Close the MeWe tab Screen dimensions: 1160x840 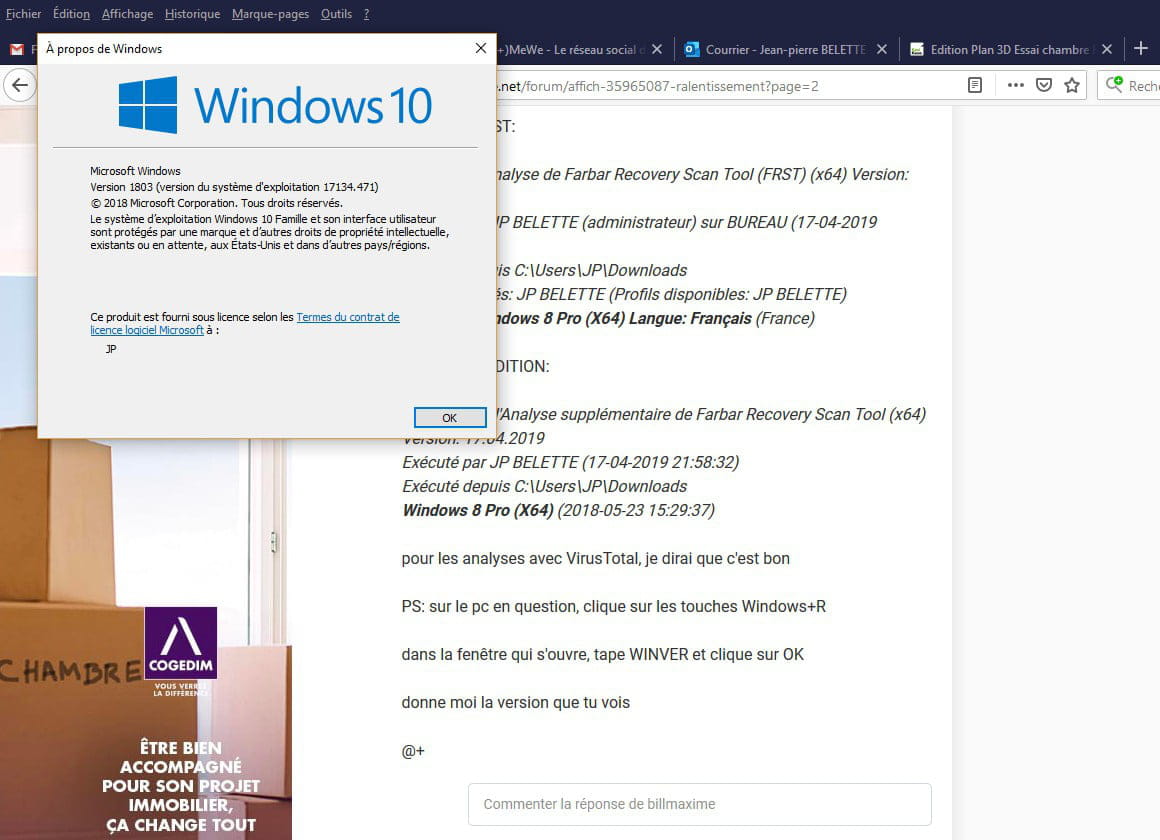657,50
